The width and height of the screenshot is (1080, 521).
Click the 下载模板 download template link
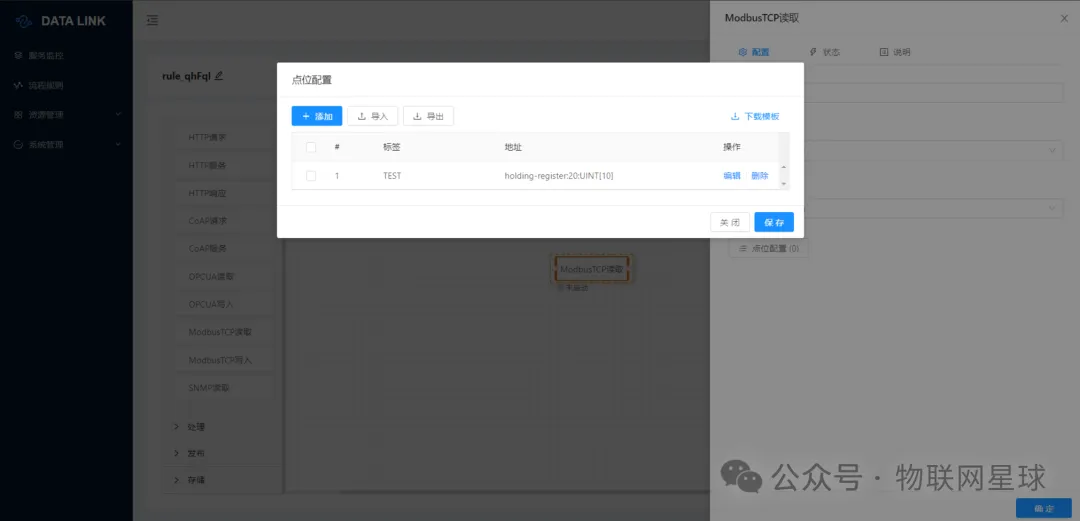tap(755, 116)
